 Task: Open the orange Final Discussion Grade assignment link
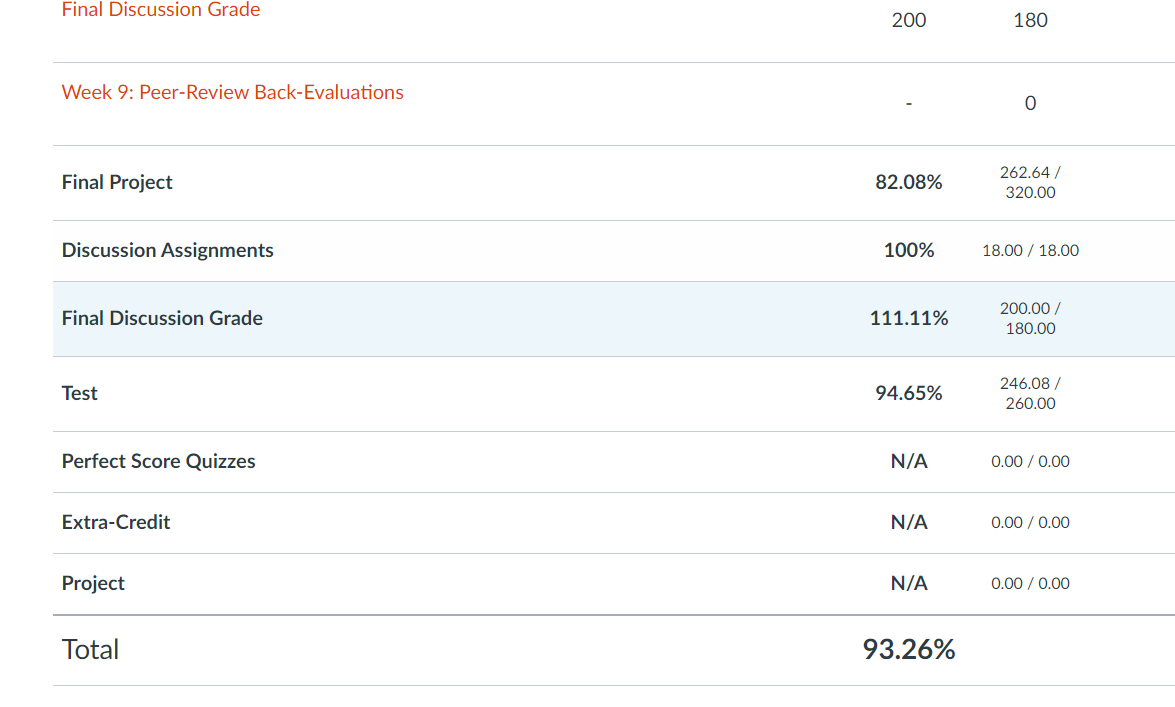(x=161, y=10)
